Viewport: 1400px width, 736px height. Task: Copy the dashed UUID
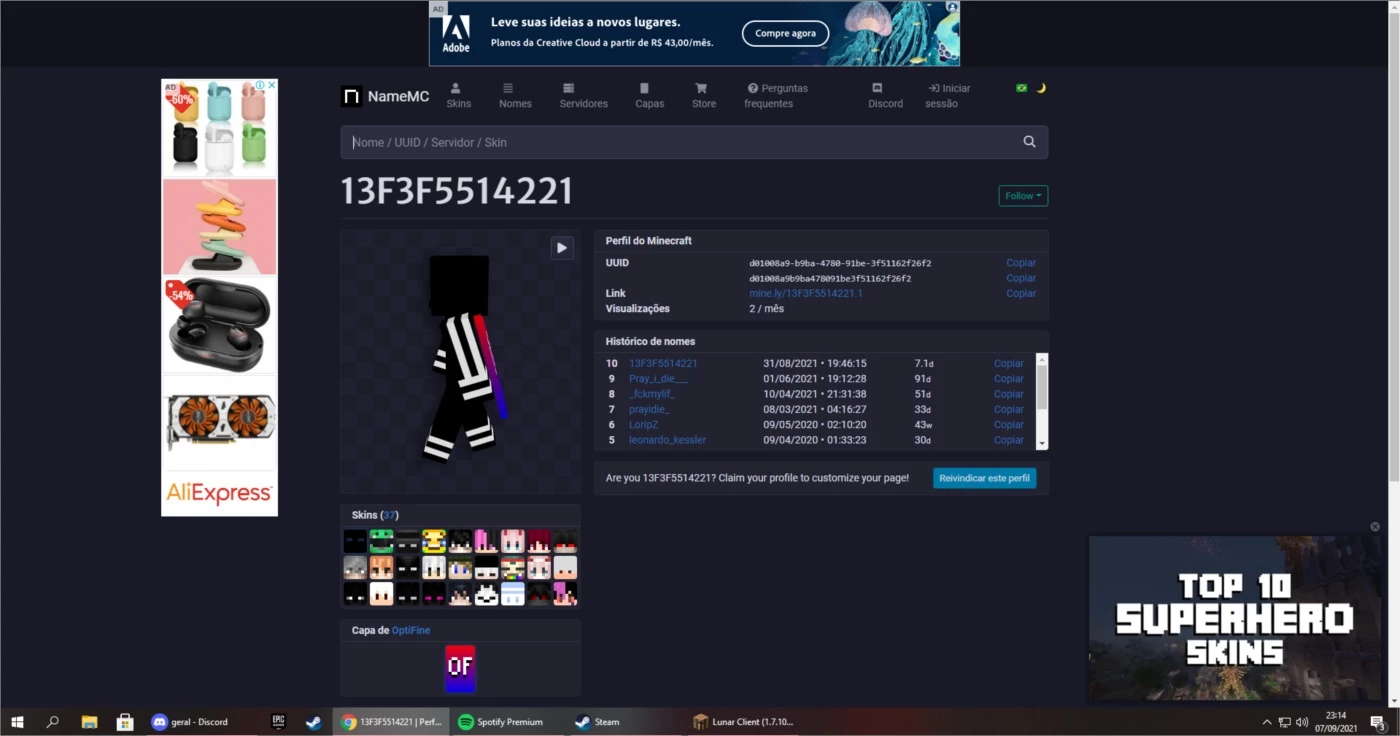(x=1020, y=263)
